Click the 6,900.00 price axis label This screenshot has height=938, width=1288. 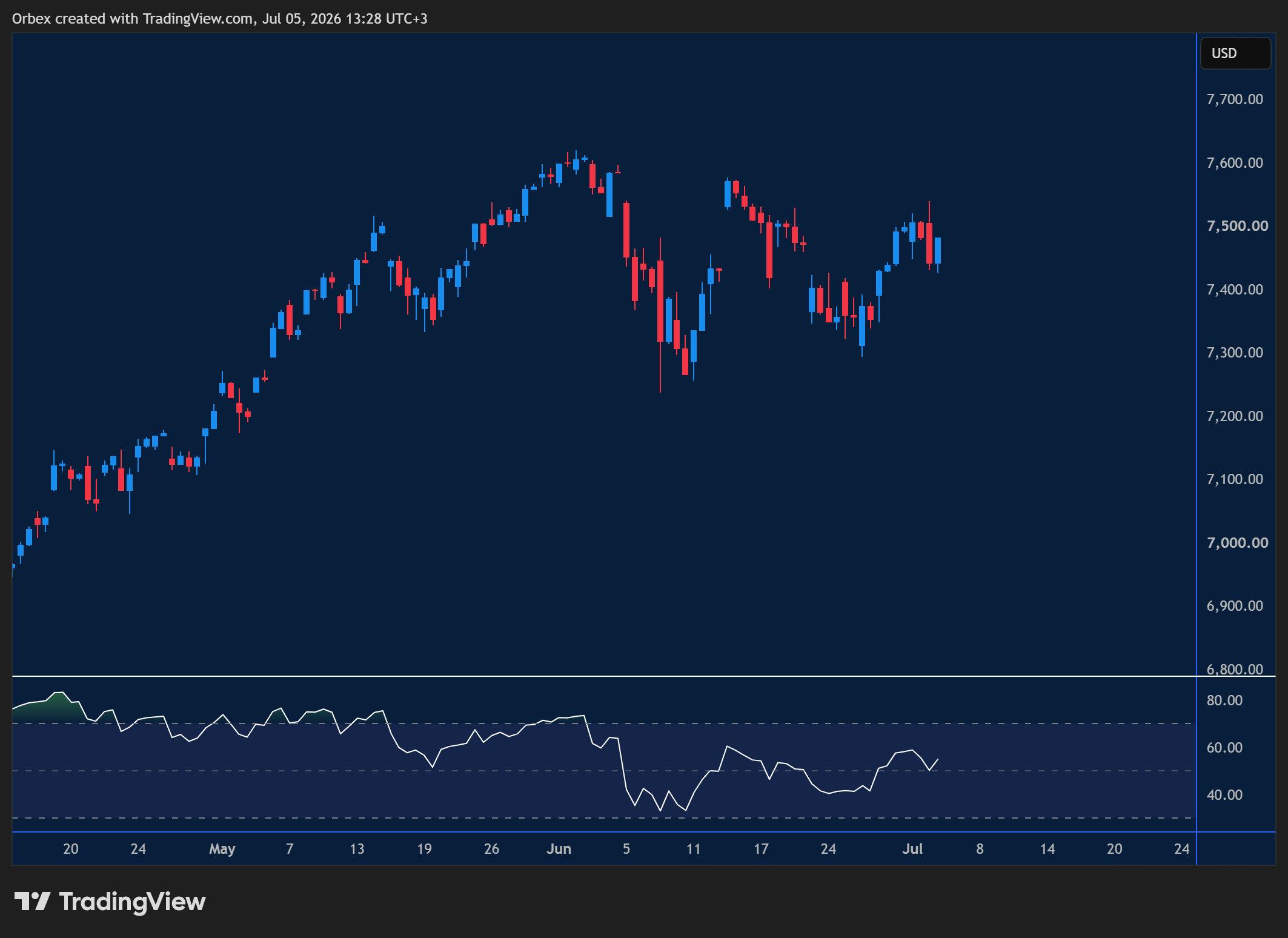point(1235,606)
